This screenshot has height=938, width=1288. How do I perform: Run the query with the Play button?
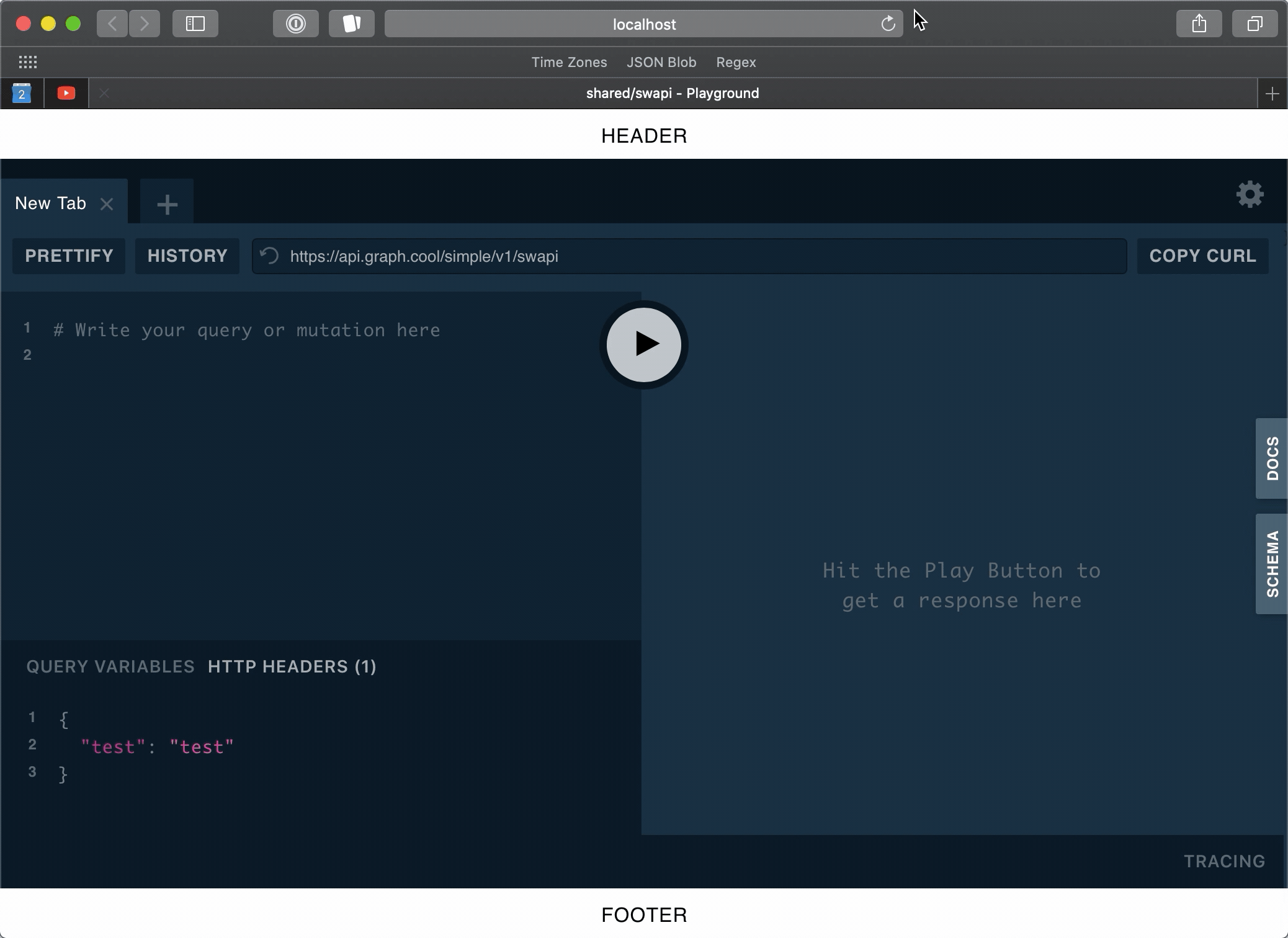[x=643, y=344]
